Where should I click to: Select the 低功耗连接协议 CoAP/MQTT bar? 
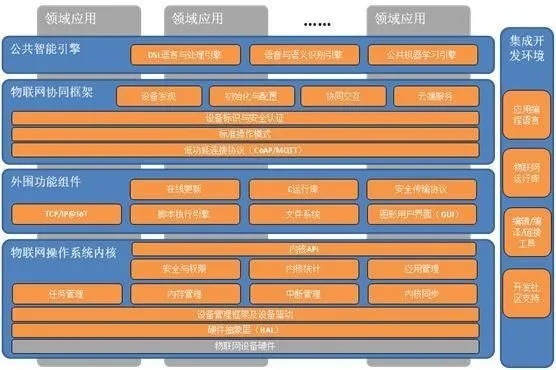(x=245, y=150)
